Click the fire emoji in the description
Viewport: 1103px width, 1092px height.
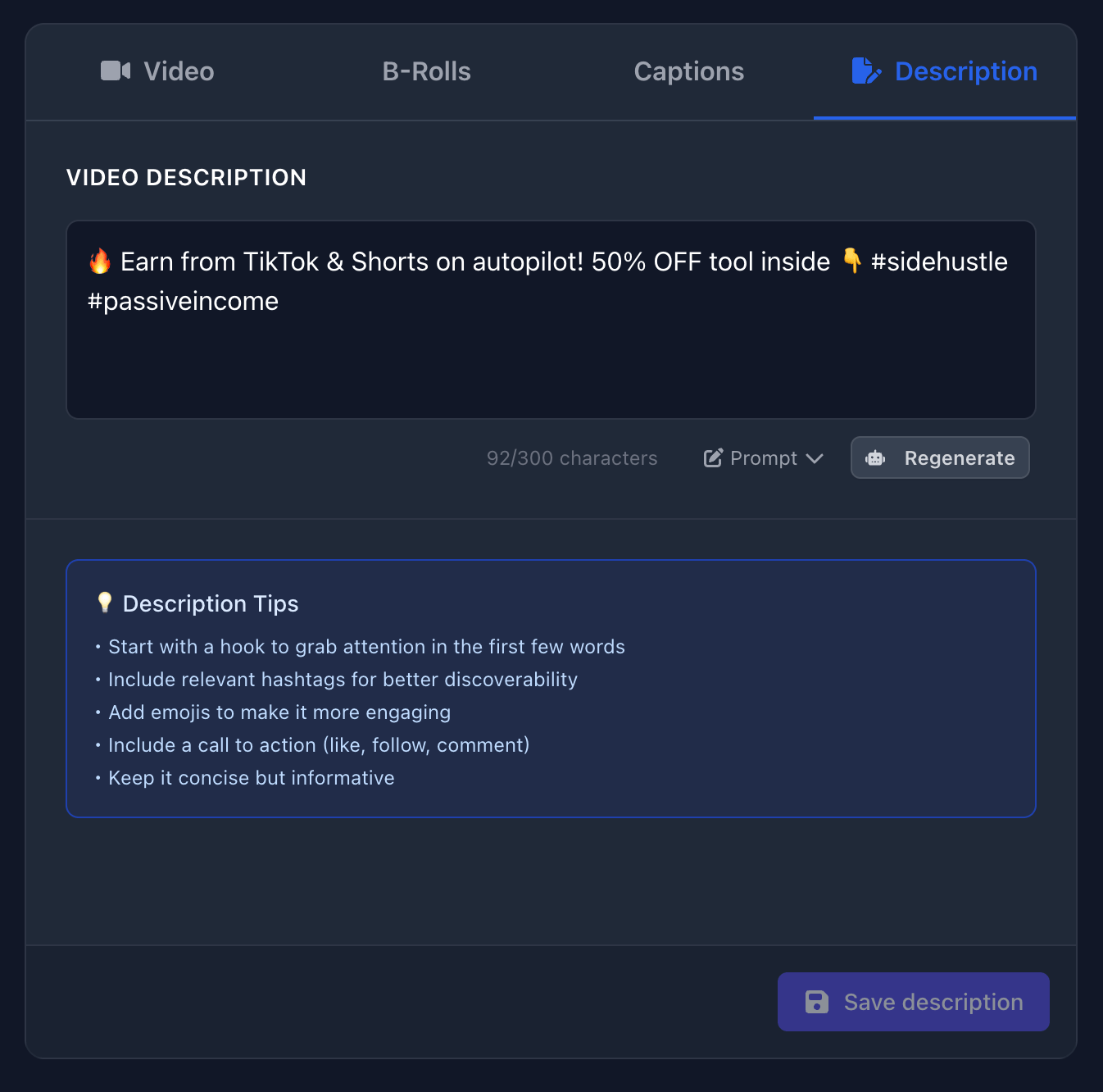coord(100,262)
